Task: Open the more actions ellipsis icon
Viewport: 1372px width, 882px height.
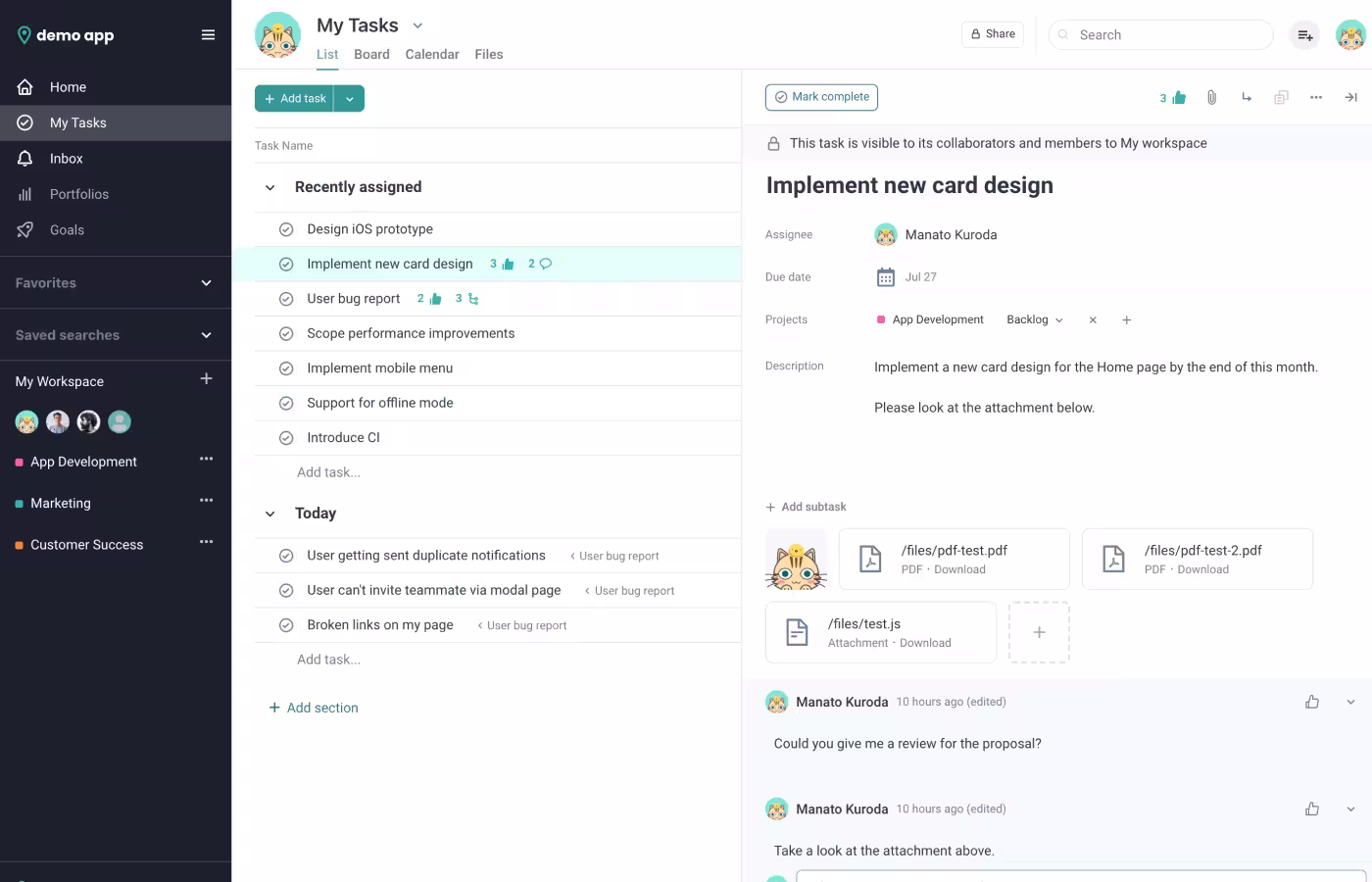Action: 1316,97
